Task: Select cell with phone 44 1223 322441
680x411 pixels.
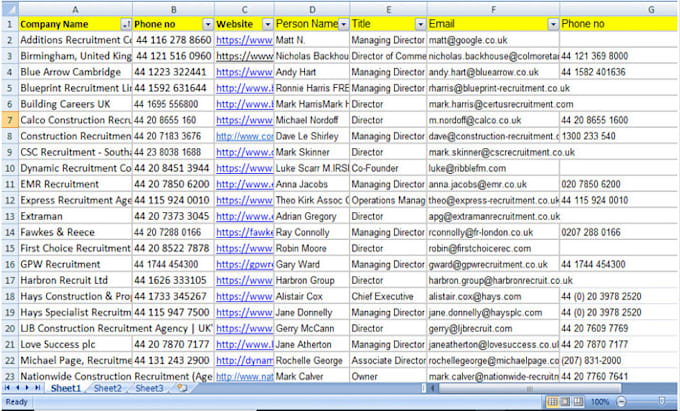Action: 173,72
